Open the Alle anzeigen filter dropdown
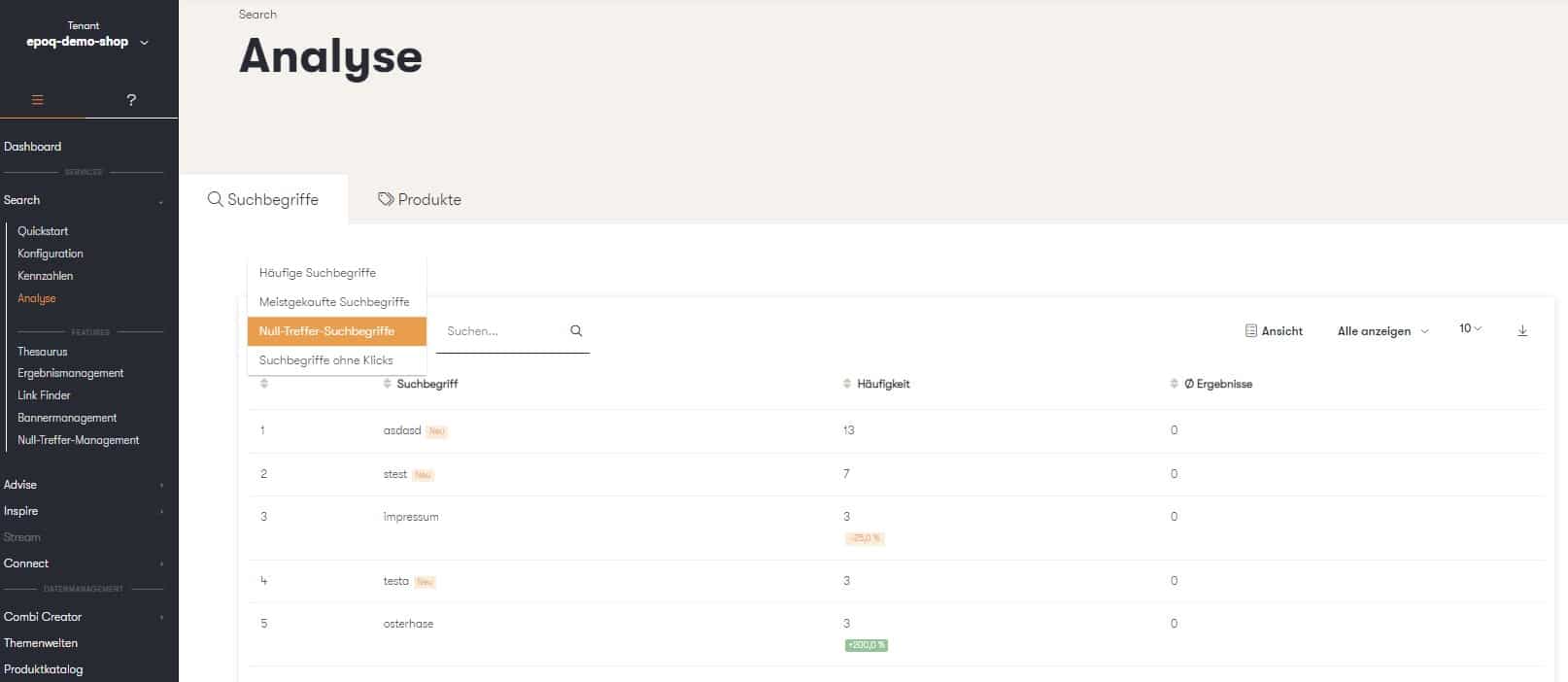The image size is (1568, 682). pos(1382,331)
